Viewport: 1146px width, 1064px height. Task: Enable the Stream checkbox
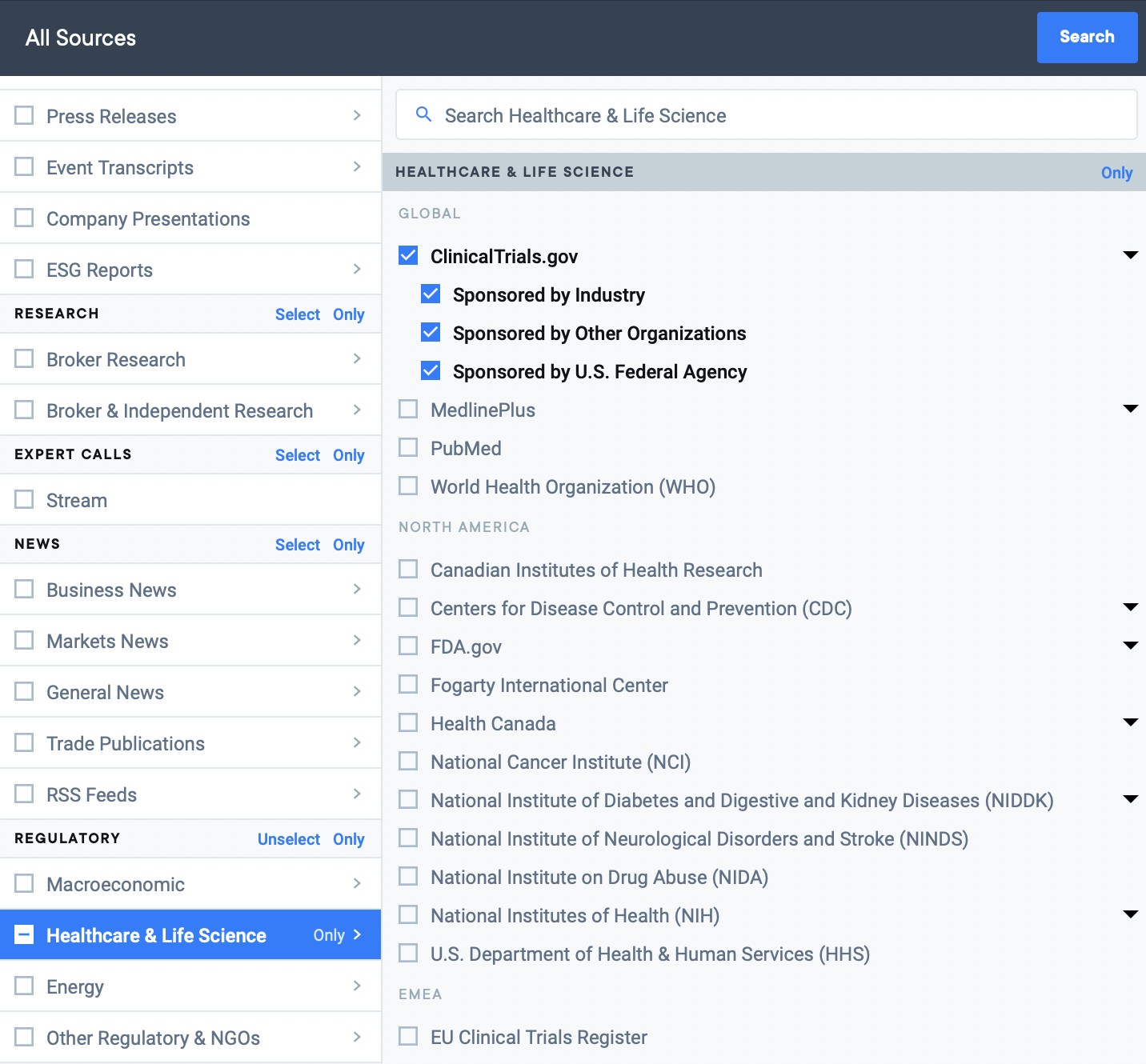tap(25, 499)
